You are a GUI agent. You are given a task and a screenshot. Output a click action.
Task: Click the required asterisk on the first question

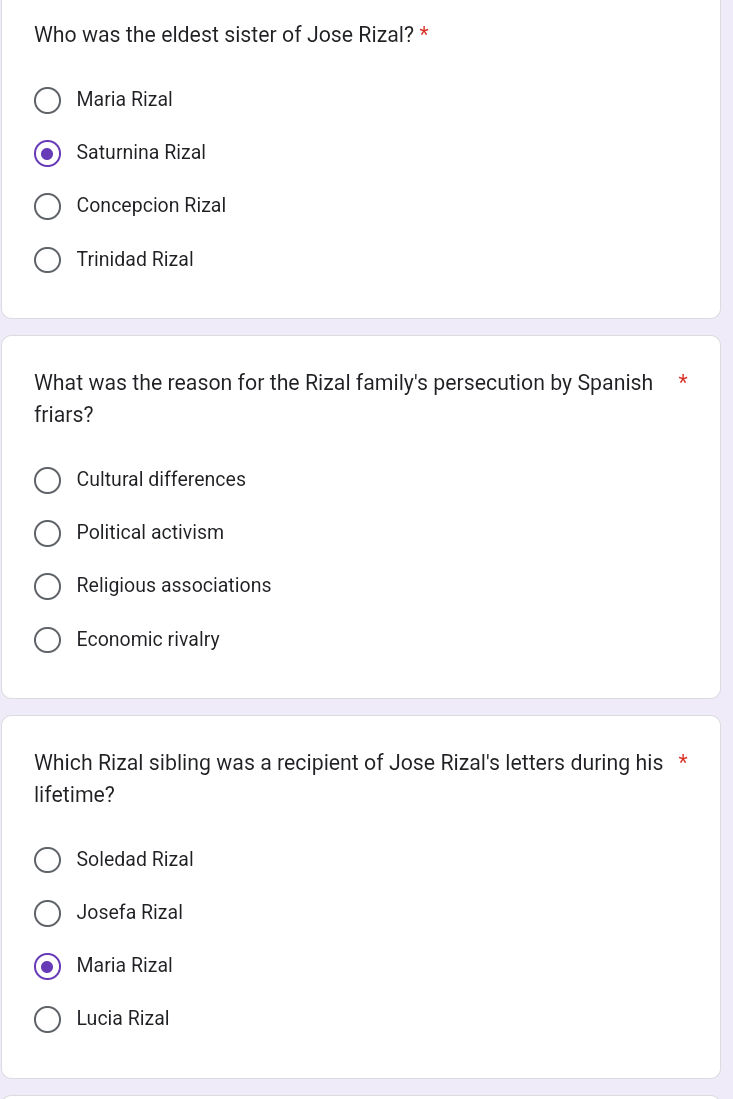pos(423,33)
